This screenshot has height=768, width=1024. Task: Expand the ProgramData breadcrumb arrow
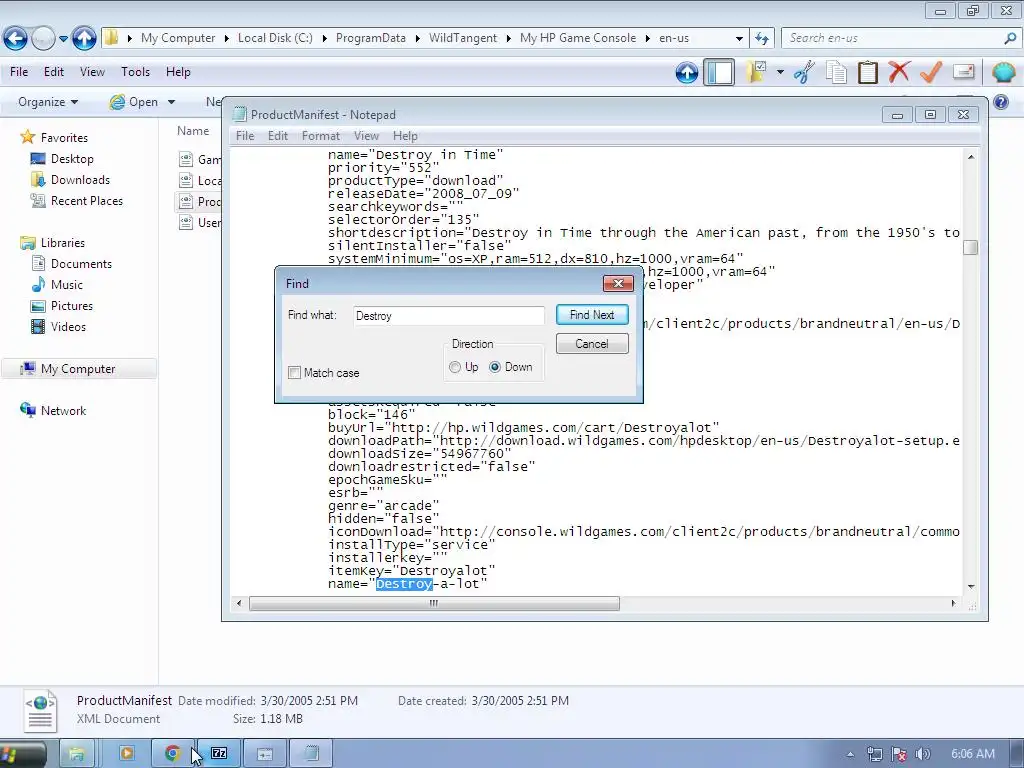click(x=417, y=39)
